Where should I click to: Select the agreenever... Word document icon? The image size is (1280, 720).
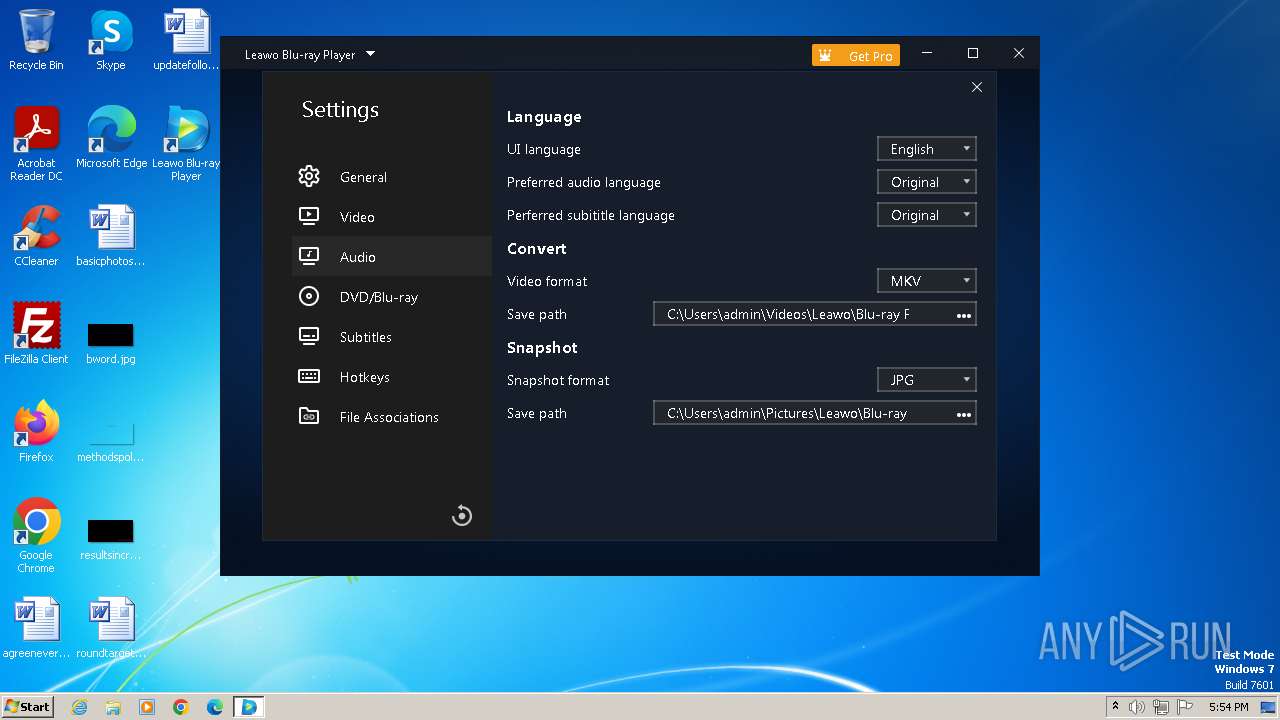pyautogui.click(x=36, y=628)
